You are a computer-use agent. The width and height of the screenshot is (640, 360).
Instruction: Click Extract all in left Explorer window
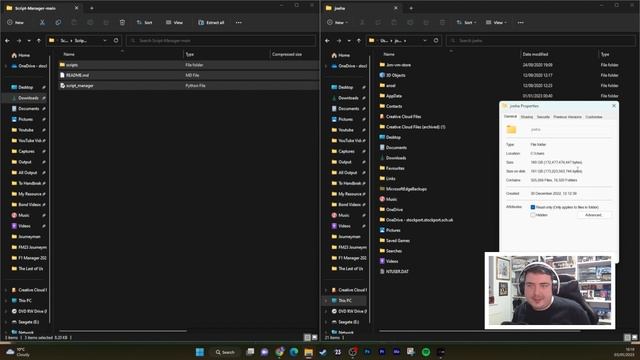(211, 22)
